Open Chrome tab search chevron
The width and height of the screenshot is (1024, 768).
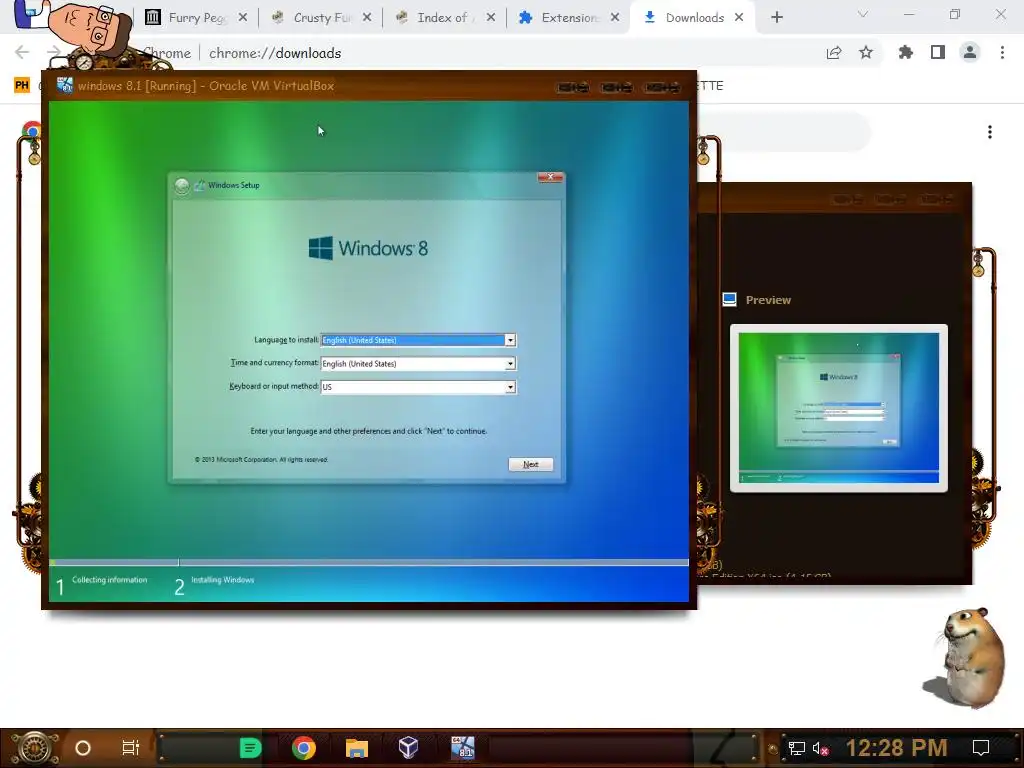click(863, 14)
